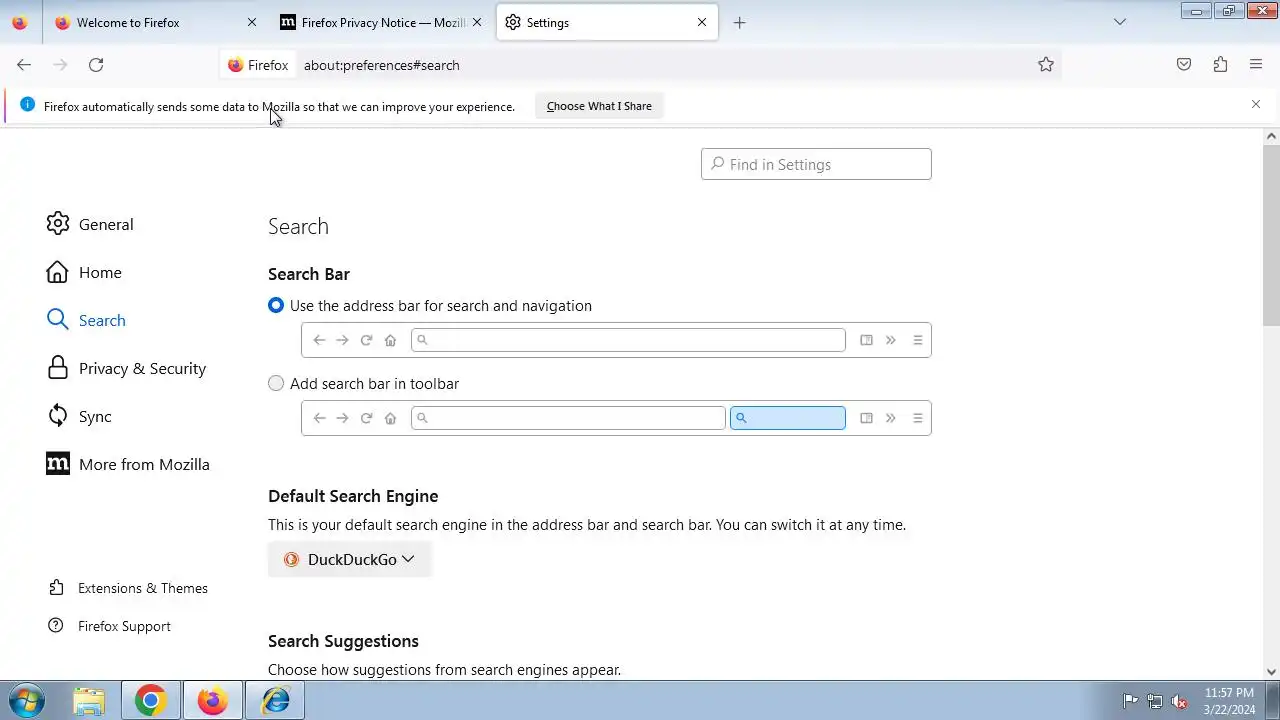This screenshot has width=1280, height=720.
Task: Open the Windows Start button
Action: [25, 700]
